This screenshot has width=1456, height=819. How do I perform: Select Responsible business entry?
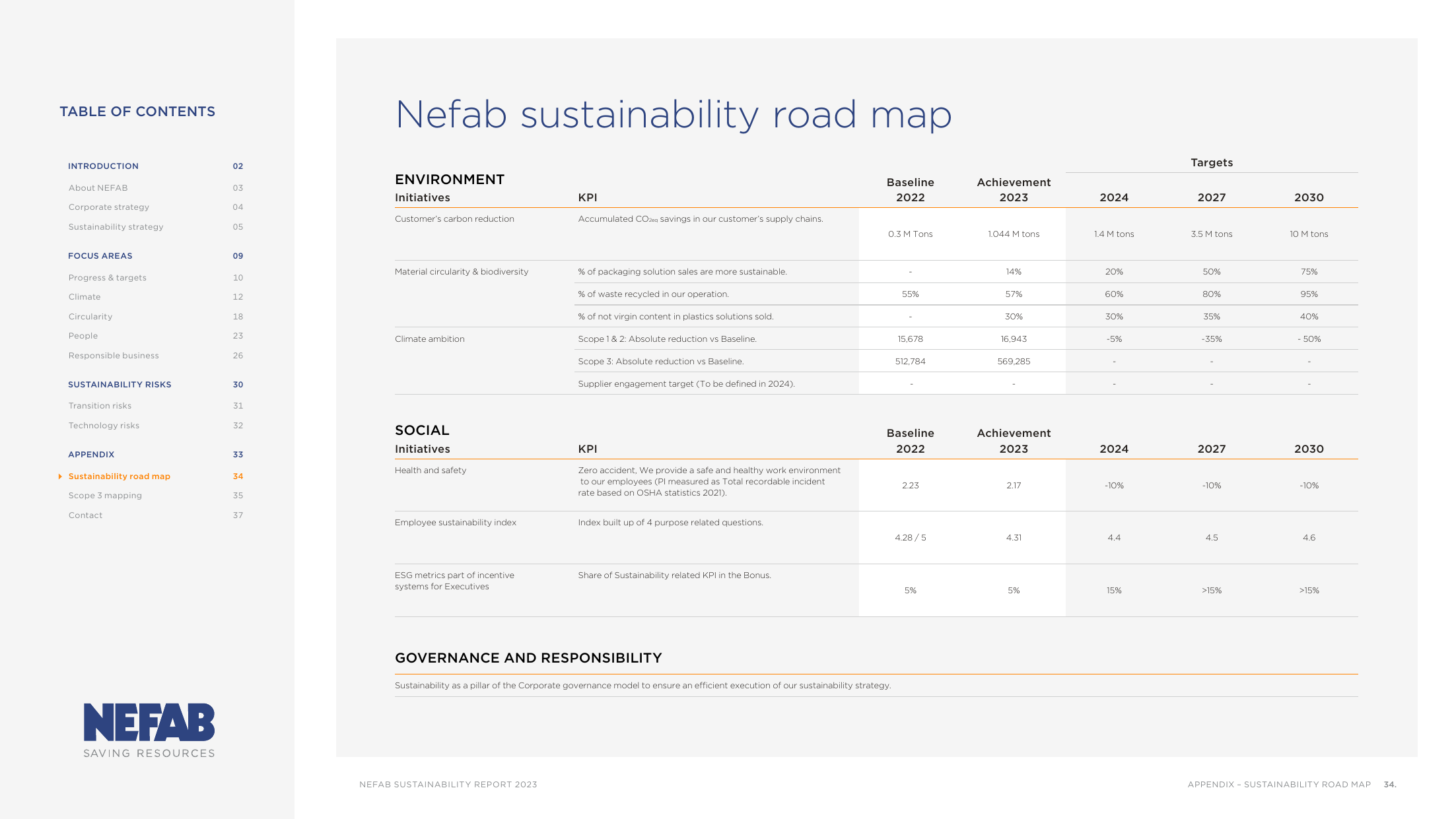114,356
